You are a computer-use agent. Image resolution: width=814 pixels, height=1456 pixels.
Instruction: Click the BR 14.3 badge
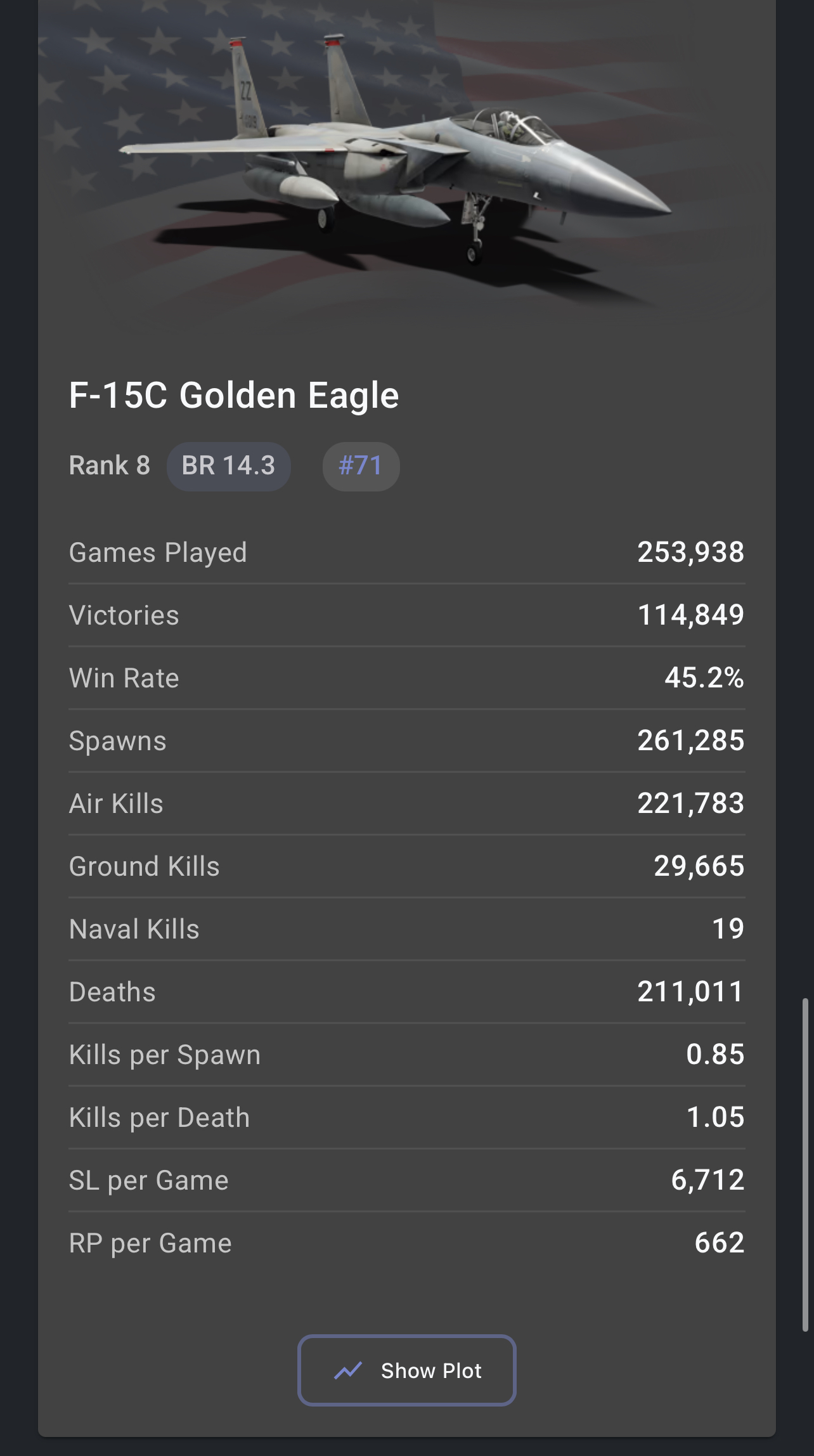[228, 466]
